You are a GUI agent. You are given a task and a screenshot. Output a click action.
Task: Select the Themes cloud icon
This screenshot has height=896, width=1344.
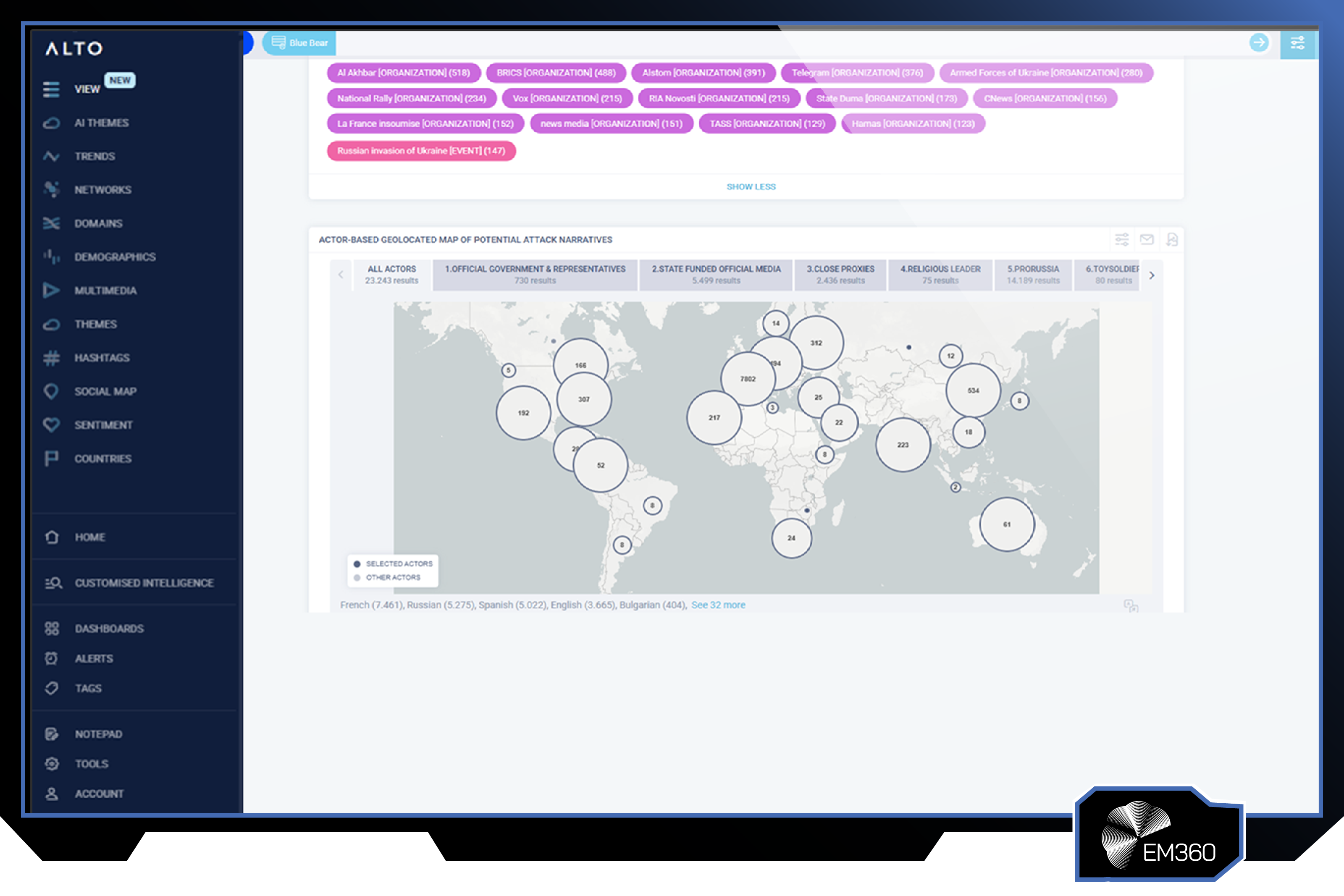(x=51, y=325)
